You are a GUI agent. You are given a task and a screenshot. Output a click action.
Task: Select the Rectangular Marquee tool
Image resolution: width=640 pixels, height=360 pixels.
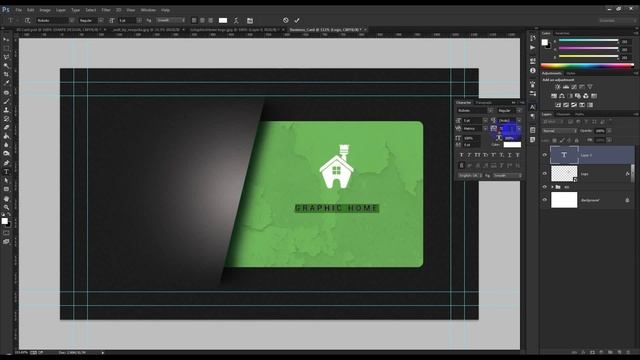click(x=6, y=48)
